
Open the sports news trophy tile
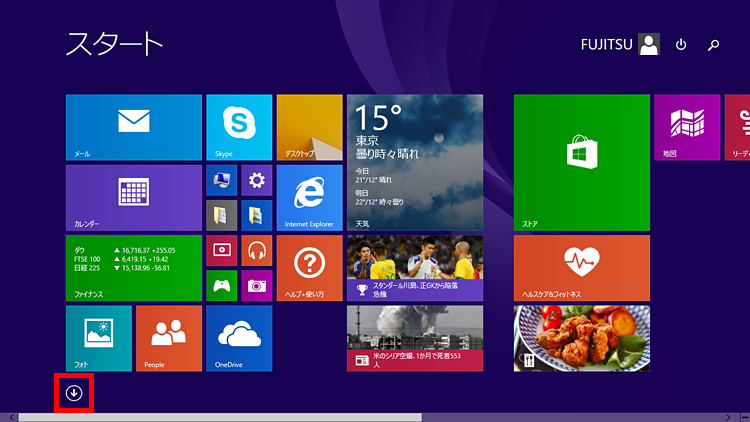[415, 268]
